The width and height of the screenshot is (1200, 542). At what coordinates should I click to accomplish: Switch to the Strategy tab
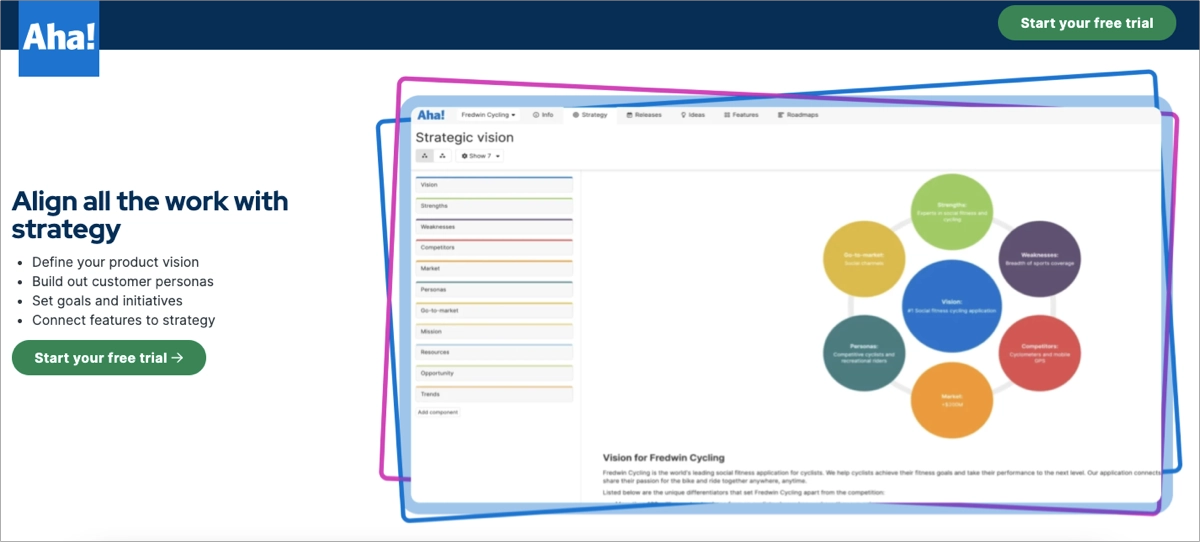pyautogui.click(x=590, y=115)
